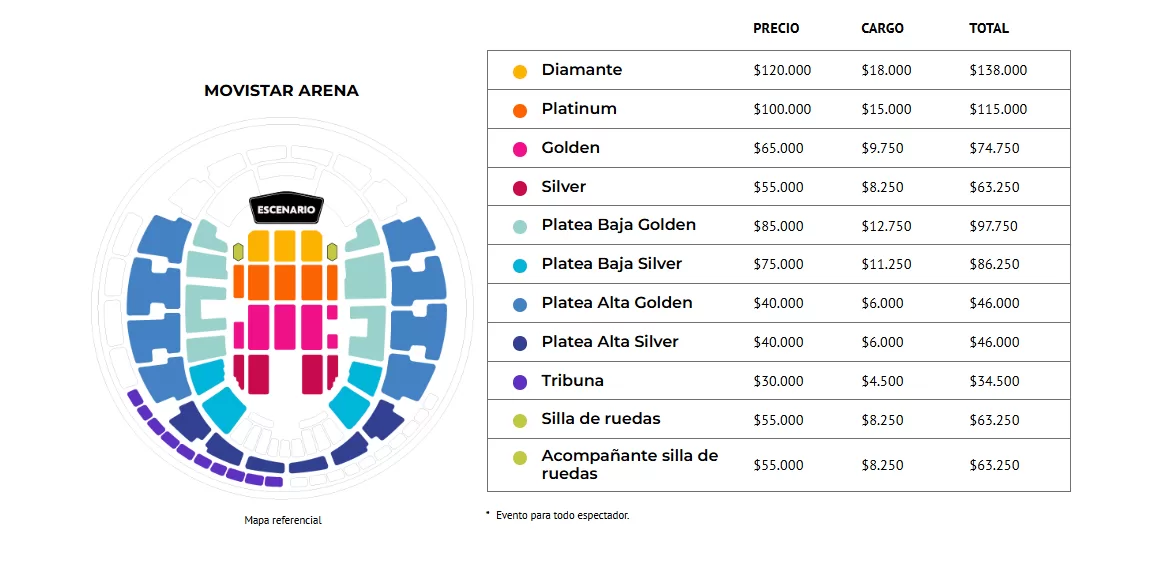Click the Platea Alta Golden legend dot
Screen dimensions: 1160x565
520,305
